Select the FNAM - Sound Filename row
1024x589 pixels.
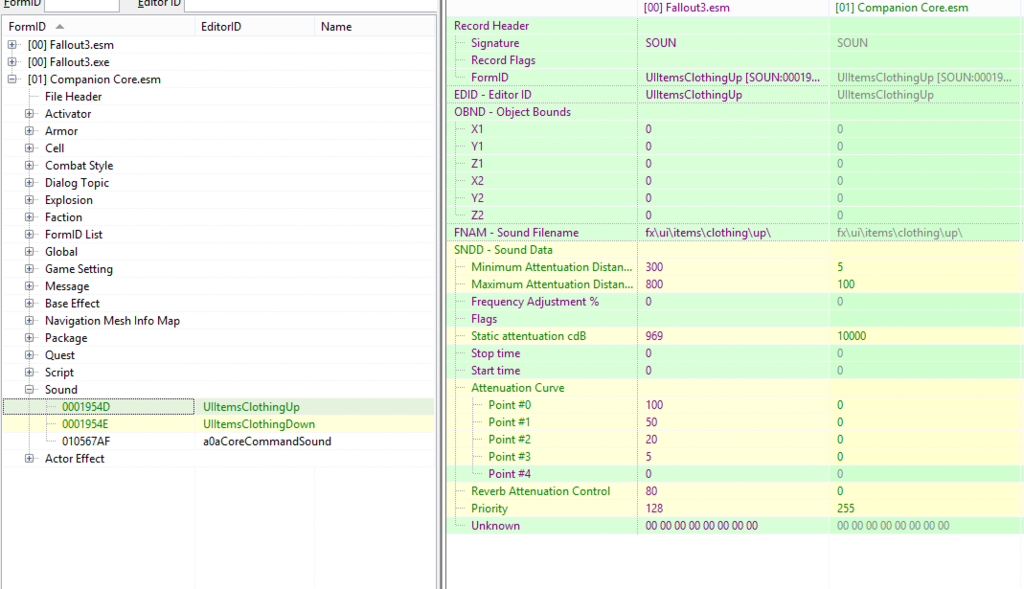(735, 232)
